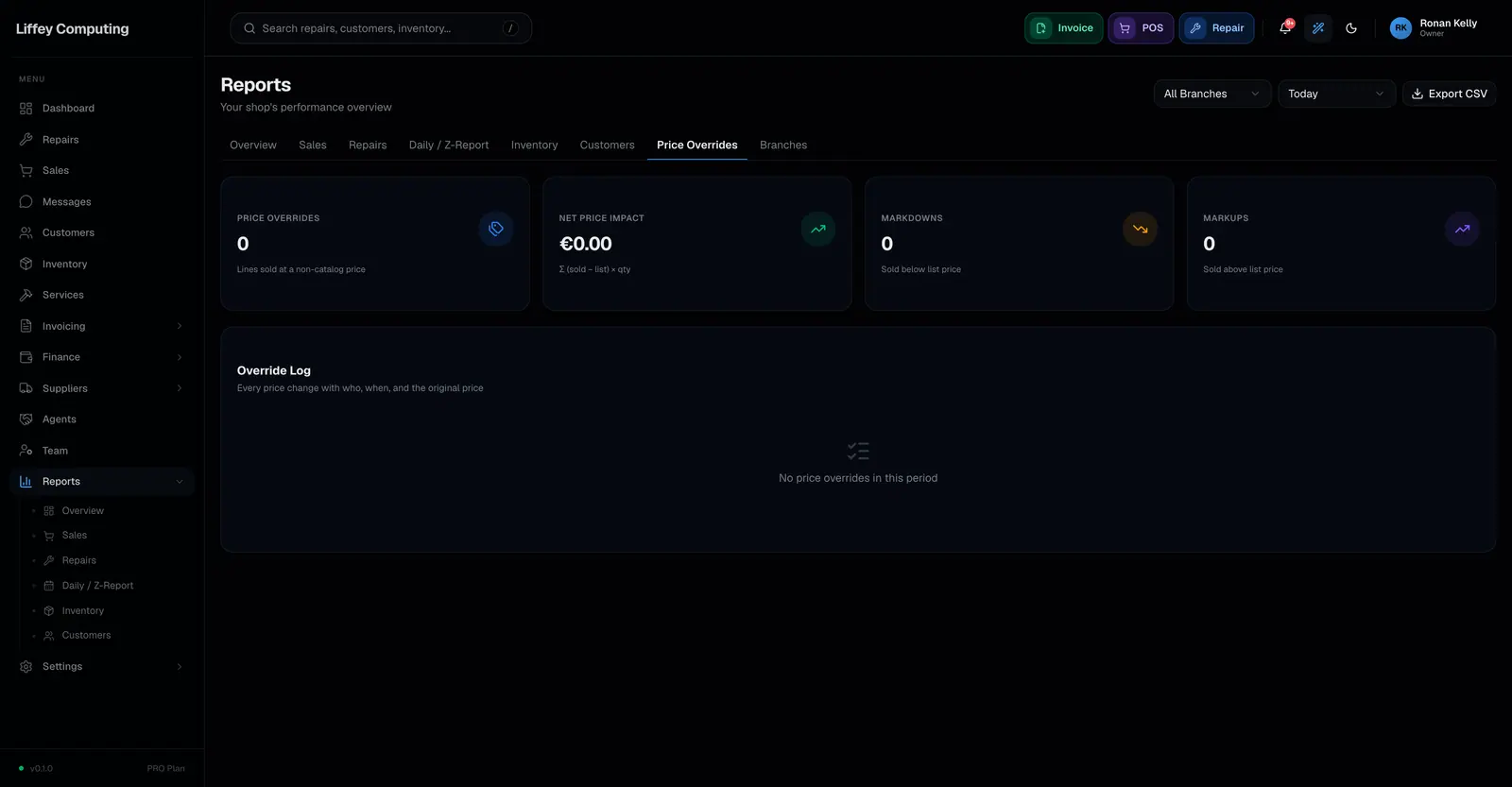Click the green Invoice button
The height and width of the screenshot is (787, 1512).
1064,28
